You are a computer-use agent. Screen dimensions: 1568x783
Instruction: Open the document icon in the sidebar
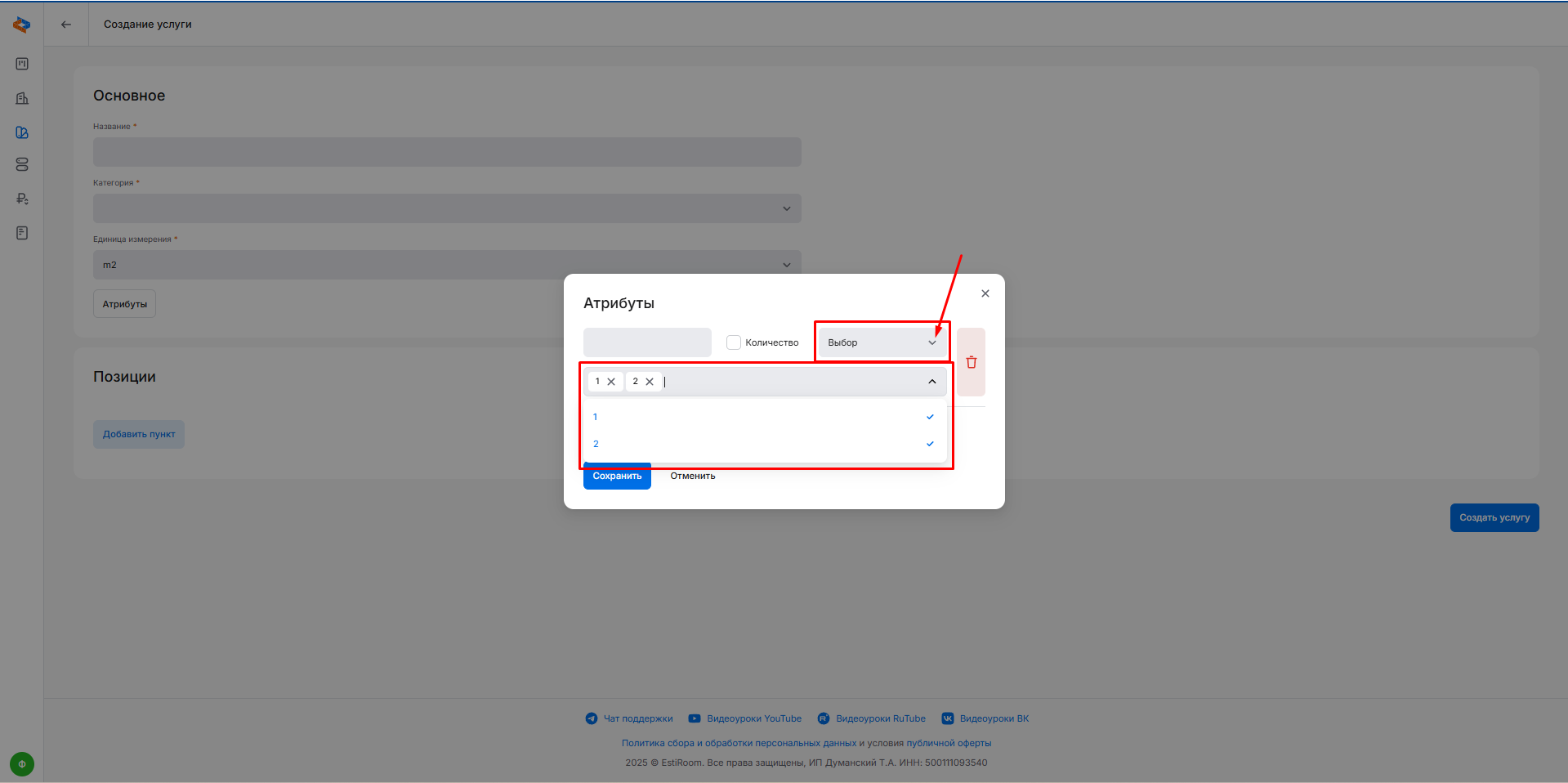(22, 233)
